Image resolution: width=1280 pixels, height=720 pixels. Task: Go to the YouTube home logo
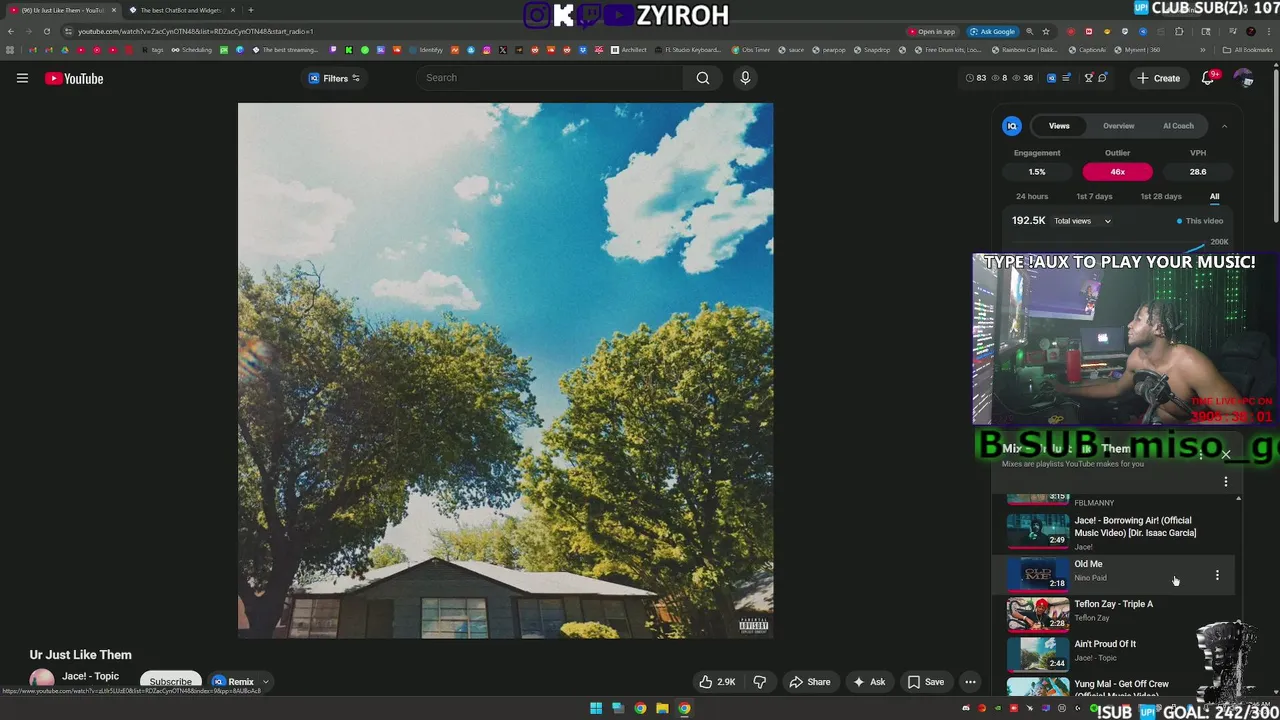tap(74, 78)
